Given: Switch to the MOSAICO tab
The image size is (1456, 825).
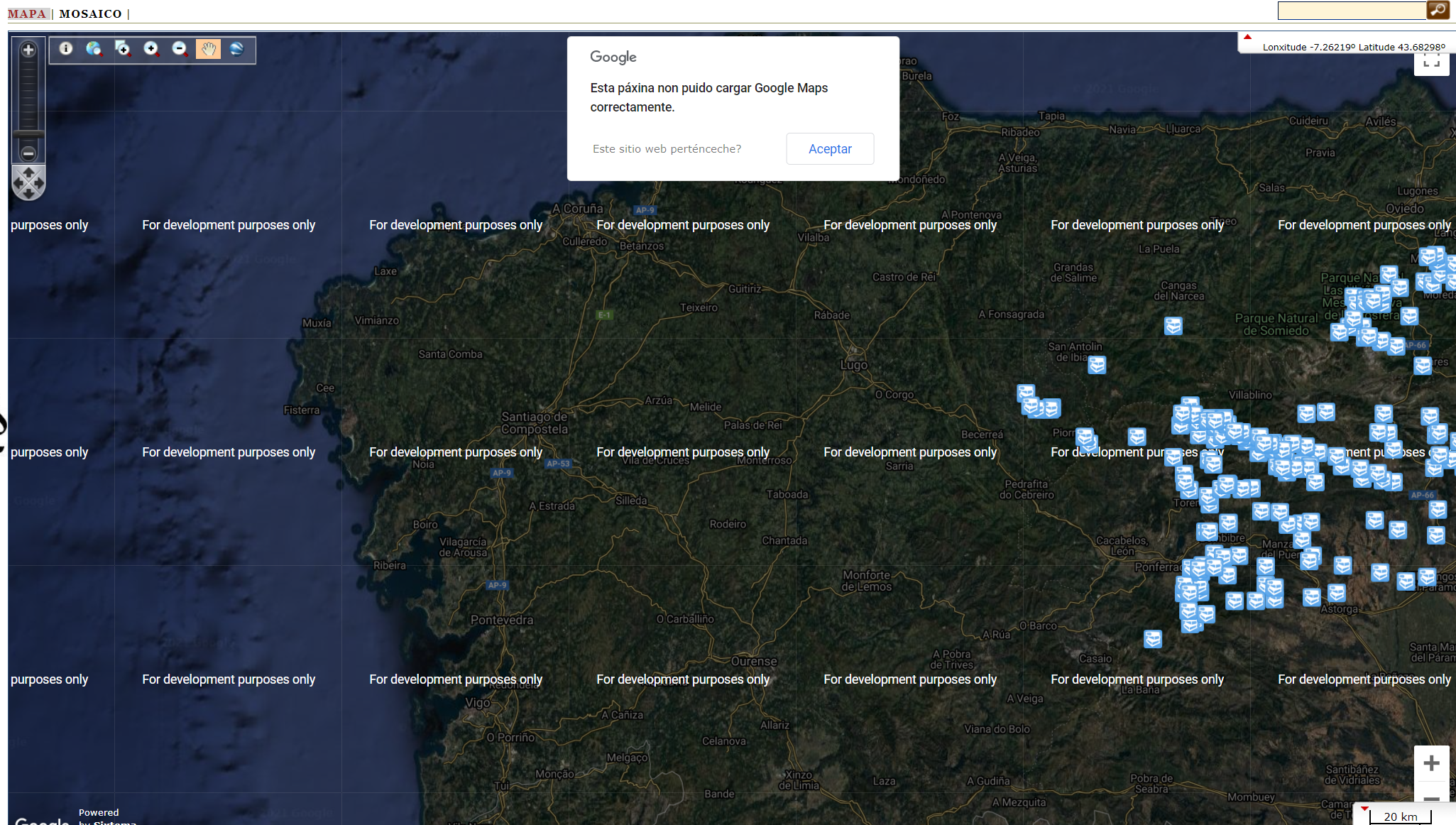Looking at the screenshot, I should tap(91, 13).
